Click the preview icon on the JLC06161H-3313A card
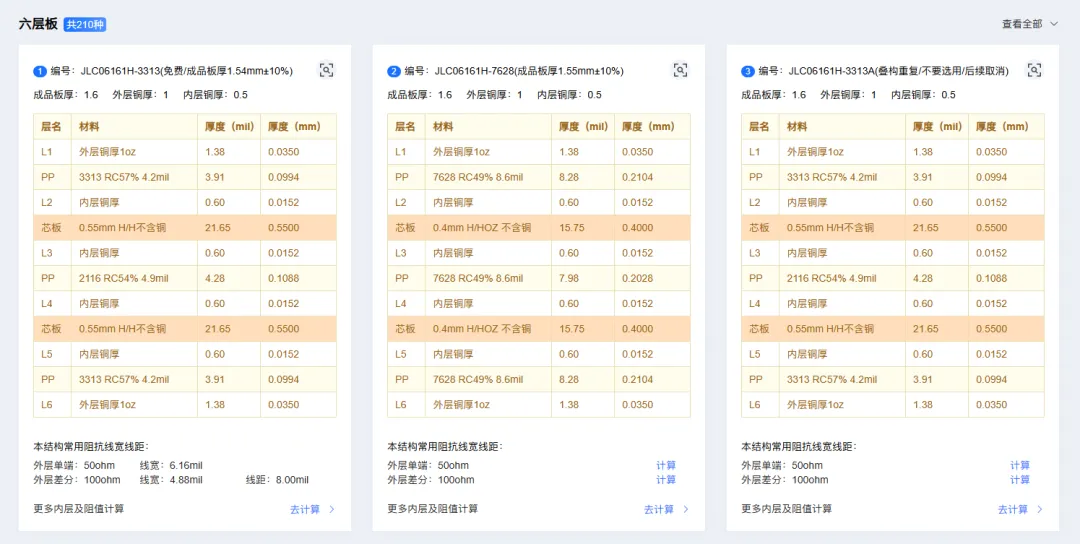The width and height of the screenshot is (1080, 544). click(x=1034, y=70)
